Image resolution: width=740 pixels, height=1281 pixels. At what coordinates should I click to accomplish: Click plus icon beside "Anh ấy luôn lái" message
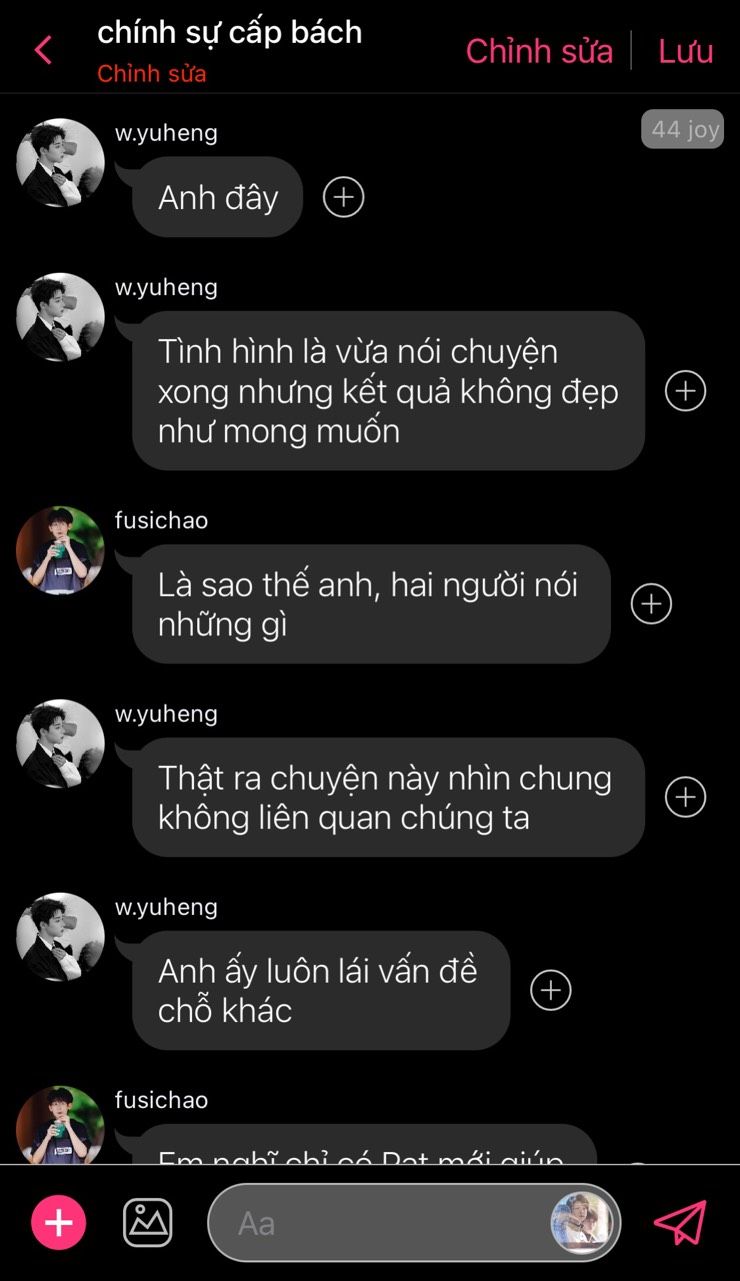[551, 990]
